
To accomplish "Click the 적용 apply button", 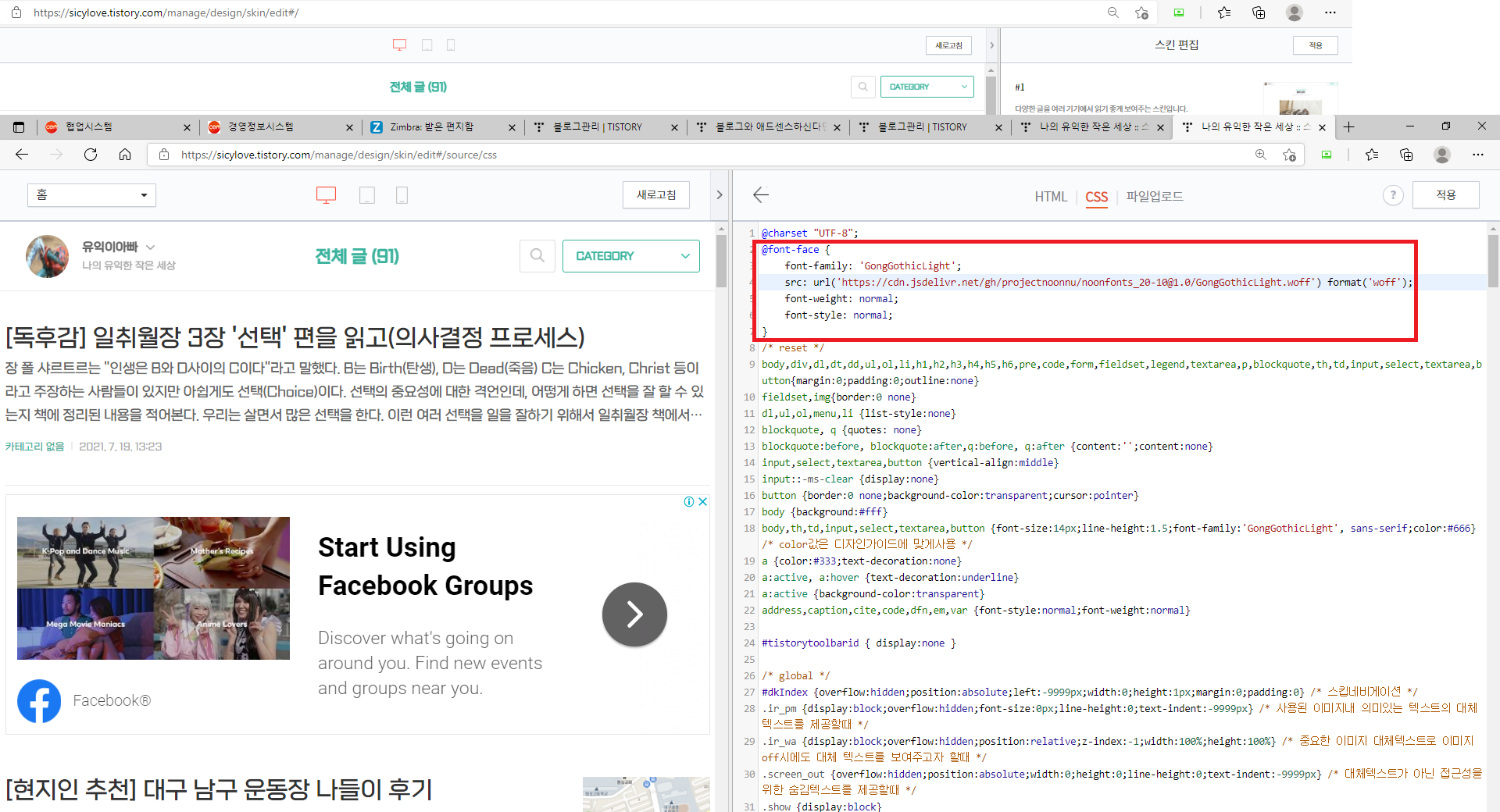I will coord(1446,195).
